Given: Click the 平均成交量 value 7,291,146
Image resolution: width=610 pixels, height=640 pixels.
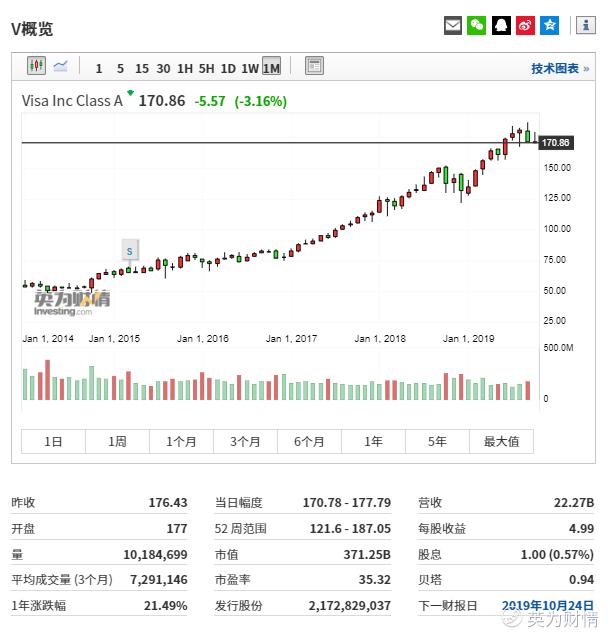Looking at the screenshot, I should [159, 580].
